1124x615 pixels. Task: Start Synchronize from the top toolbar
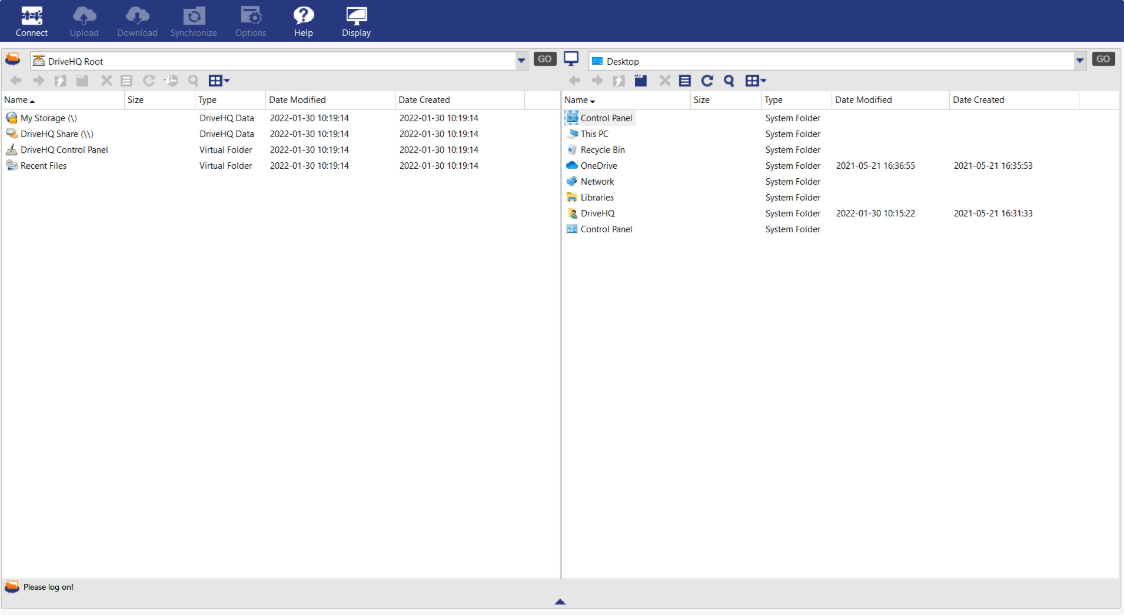(194, 22)
